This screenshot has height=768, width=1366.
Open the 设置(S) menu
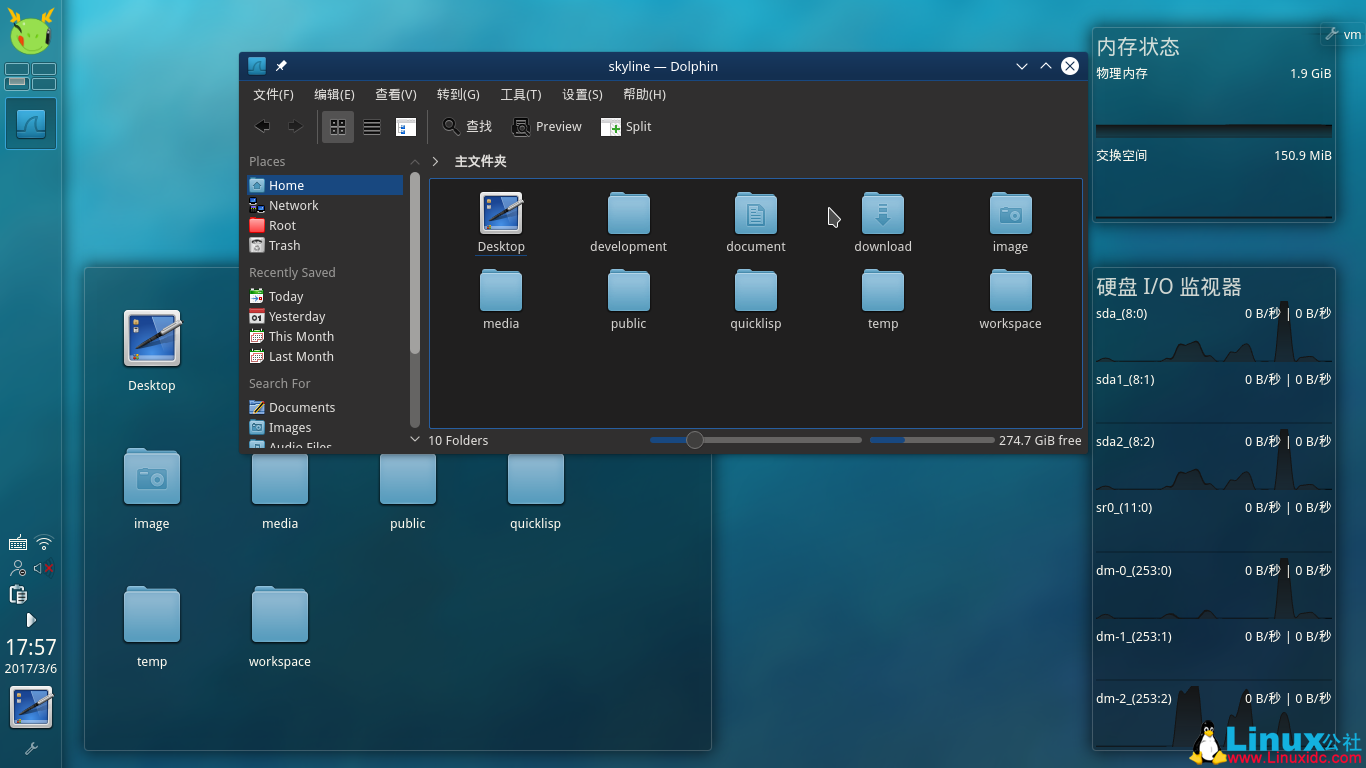click(582, 94)
